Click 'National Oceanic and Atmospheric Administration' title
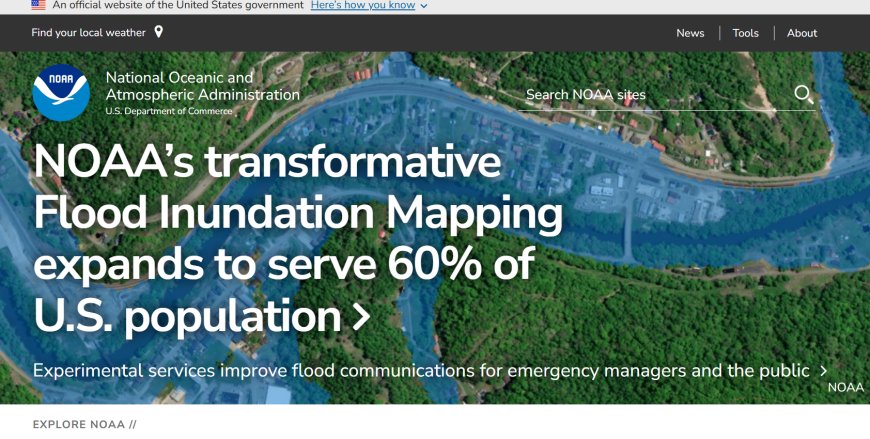Viewport: 870px width, 439px height. pyautogui.click(x=203, y=86)
